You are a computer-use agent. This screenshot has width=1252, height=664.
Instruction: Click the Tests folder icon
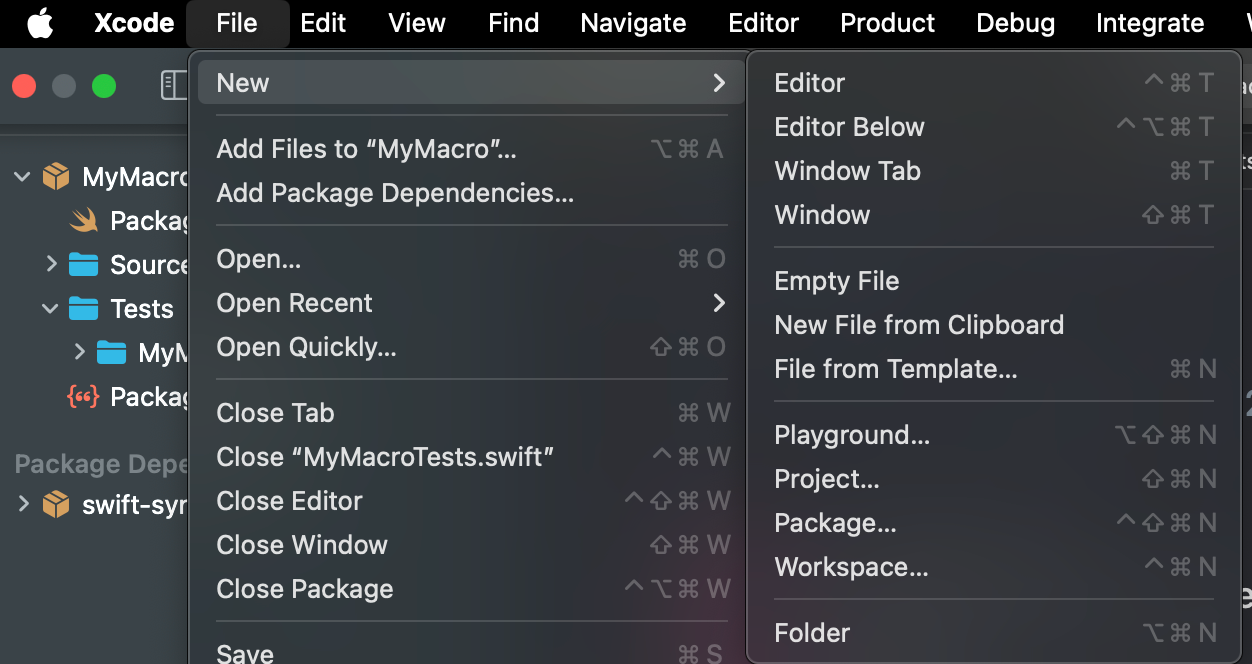coord(83,309)
